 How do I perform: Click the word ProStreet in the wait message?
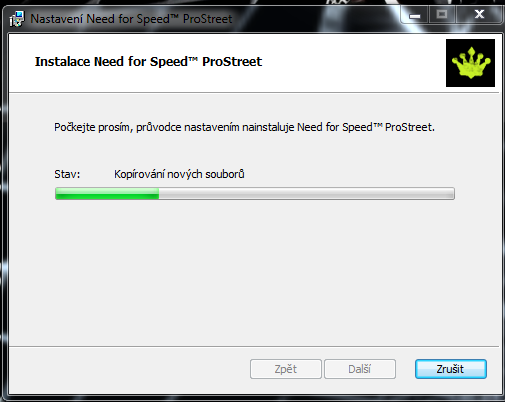pyautogui.click(x=410, y=127)
